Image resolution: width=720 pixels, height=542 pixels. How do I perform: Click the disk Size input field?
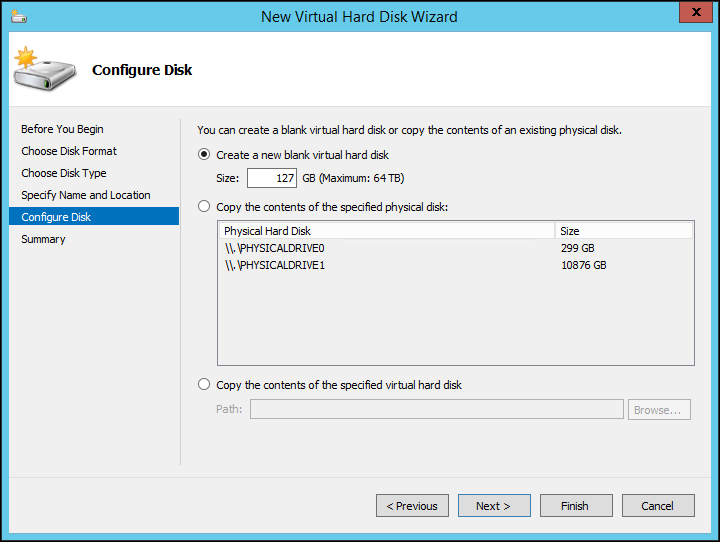point(272,178)
